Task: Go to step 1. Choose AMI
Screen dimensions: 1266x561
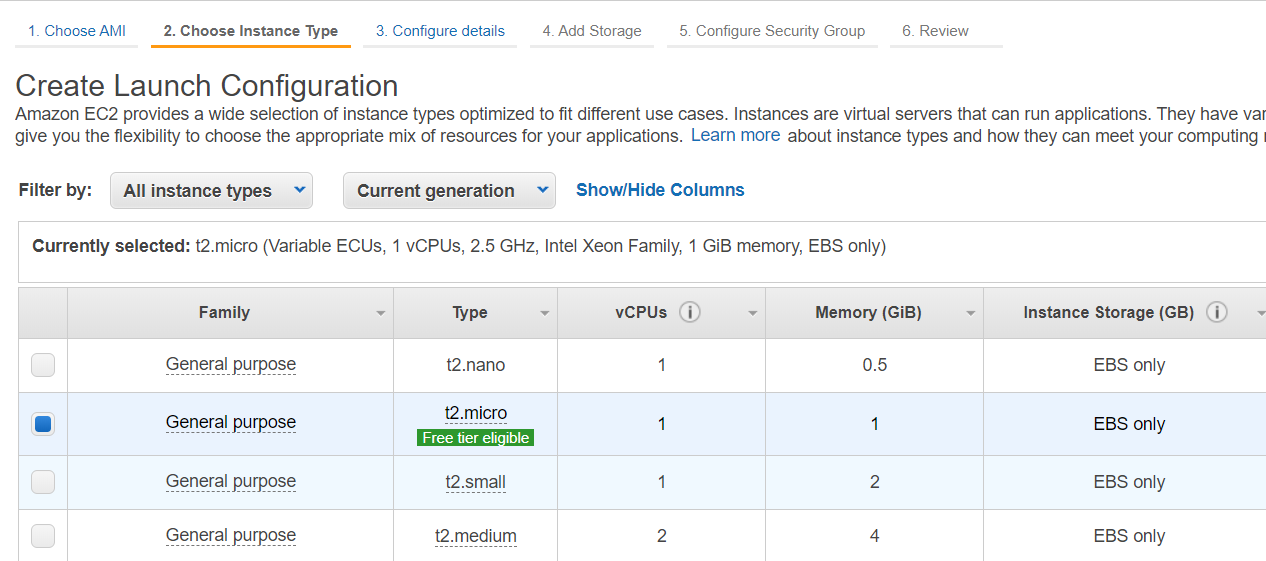Action: [77, 31]
